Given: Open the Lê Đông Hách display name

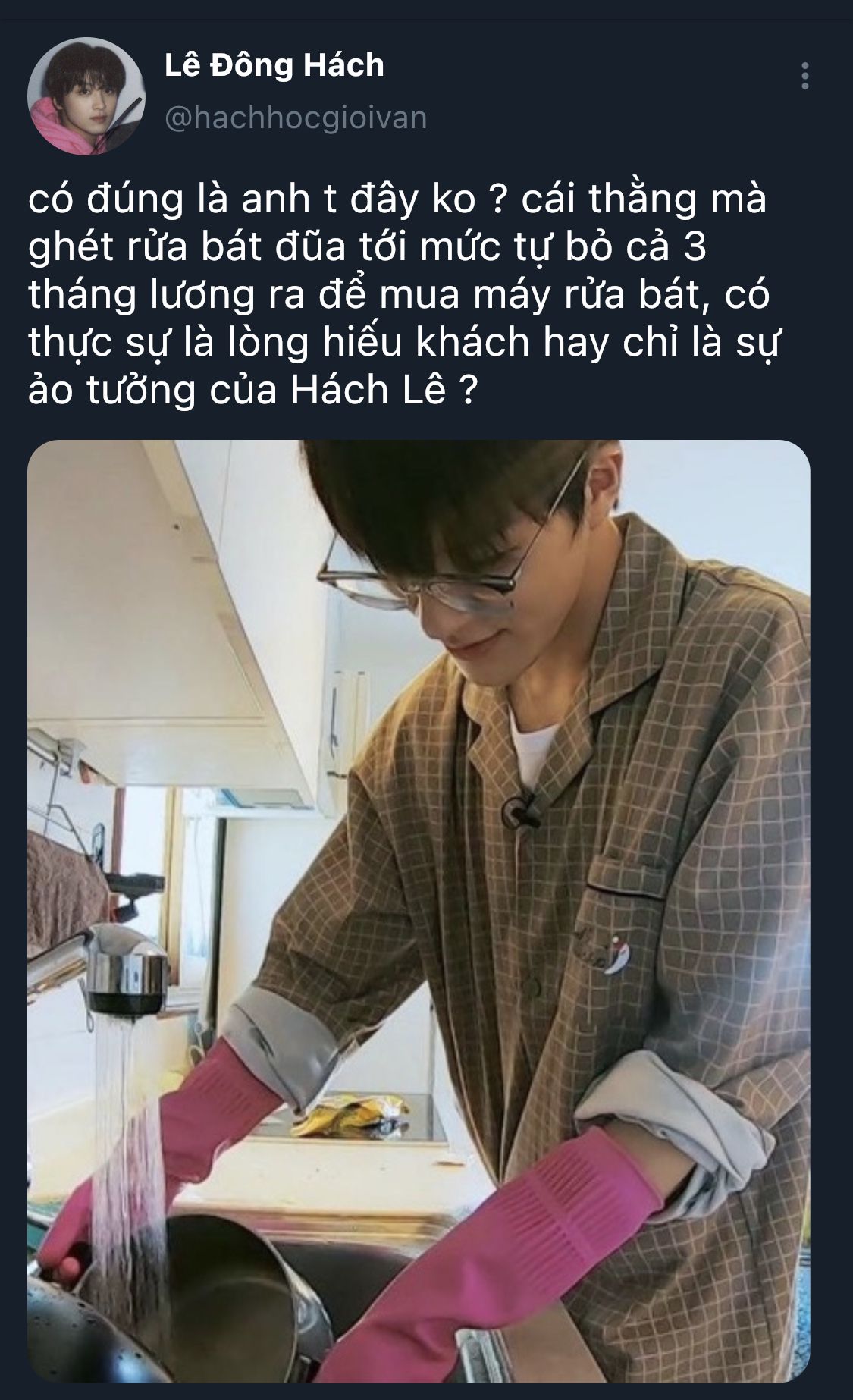Looking at the screenshot, I should point(274,65).
